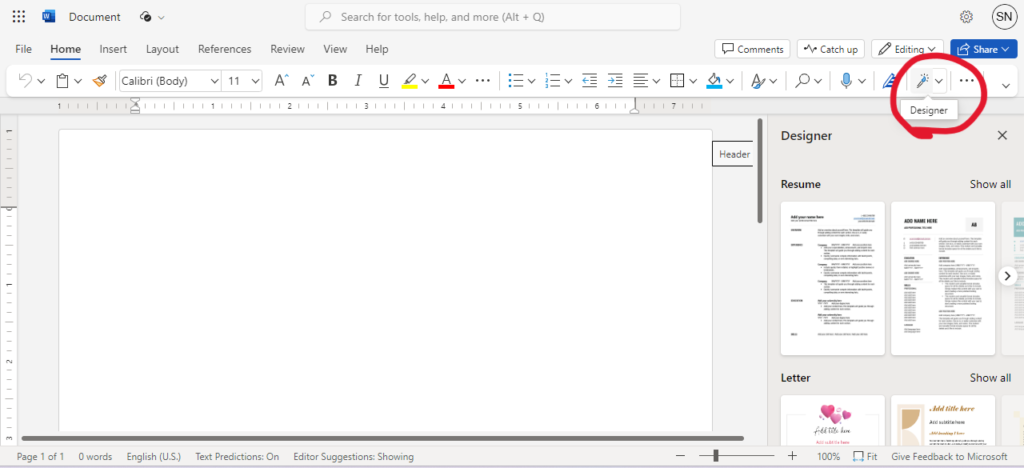Open the Editing mode dropdown
The height and width of the screenshot is (468, 1024).
tap(907, 49)
